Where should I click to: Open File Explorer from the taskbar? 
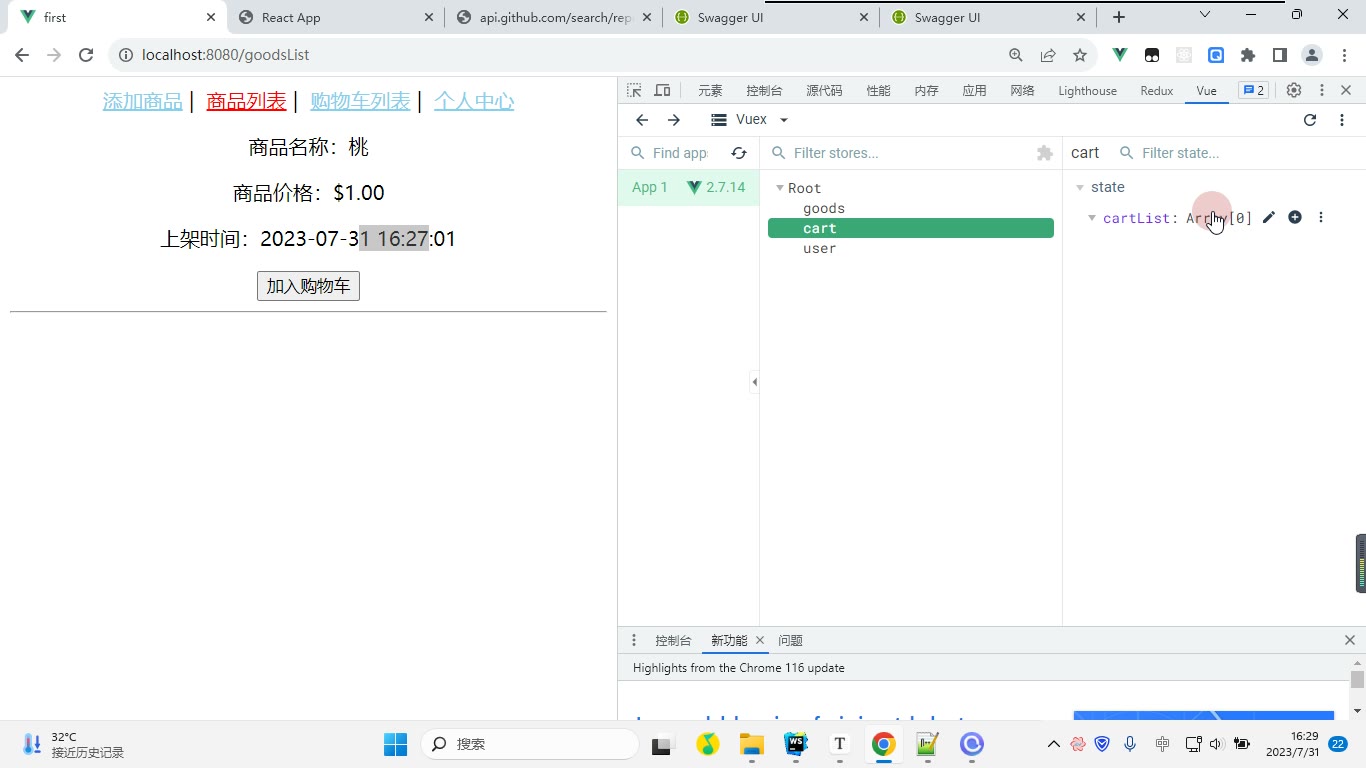pos(752,744)
